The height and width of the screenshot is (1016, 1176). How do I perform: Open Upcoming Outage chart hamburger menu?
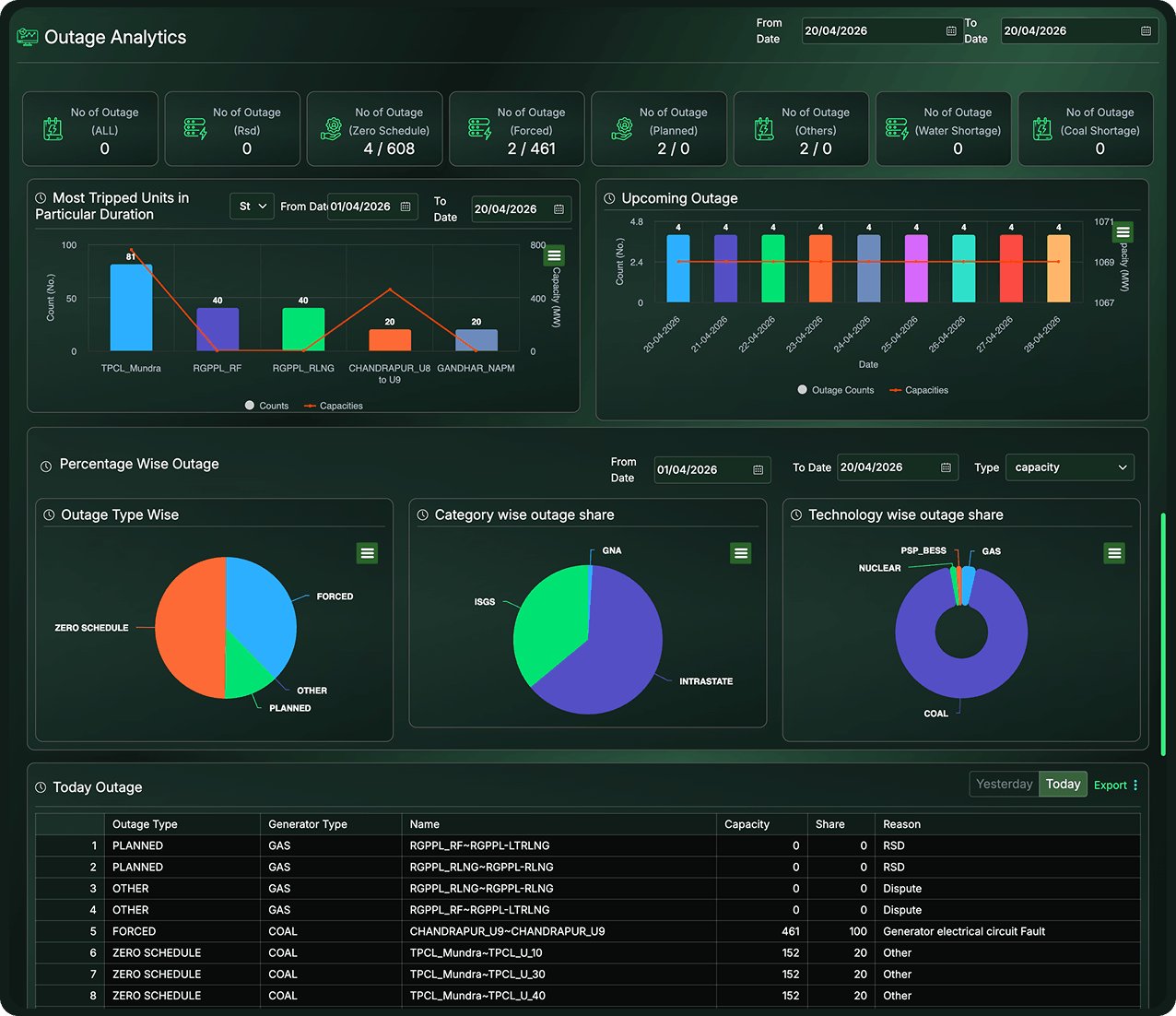[1123, 231]
